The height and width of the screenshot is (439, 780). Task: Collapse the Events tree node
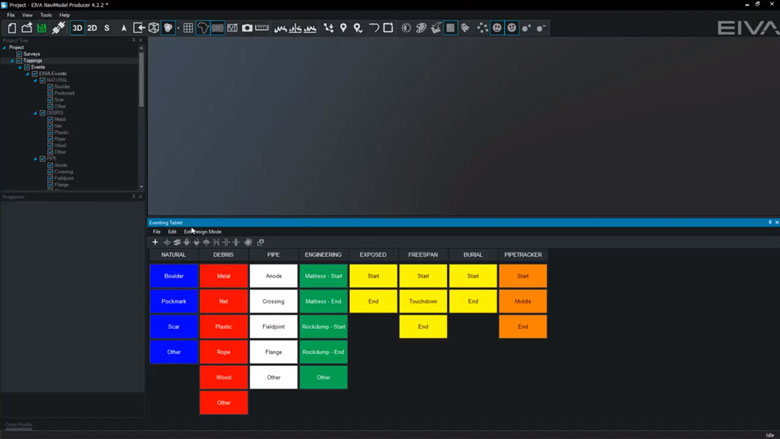(20, 67)
